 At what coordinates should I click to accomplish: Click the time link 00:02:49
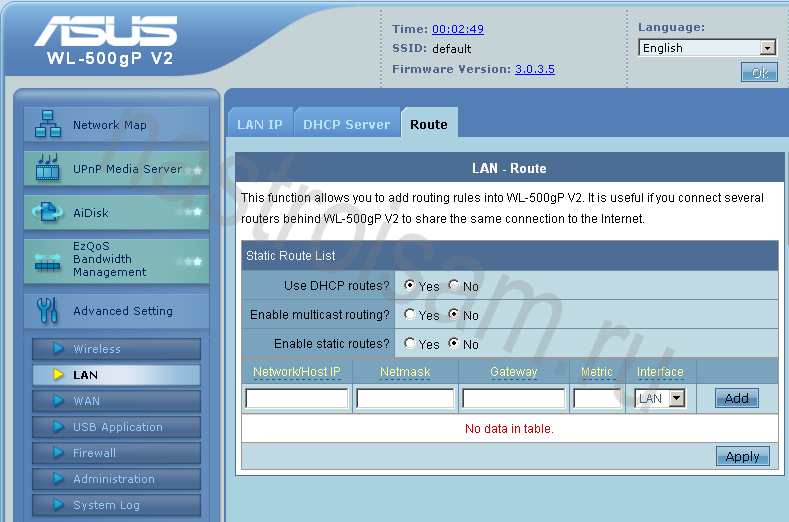pyautogui.click(x=458, y=29)
